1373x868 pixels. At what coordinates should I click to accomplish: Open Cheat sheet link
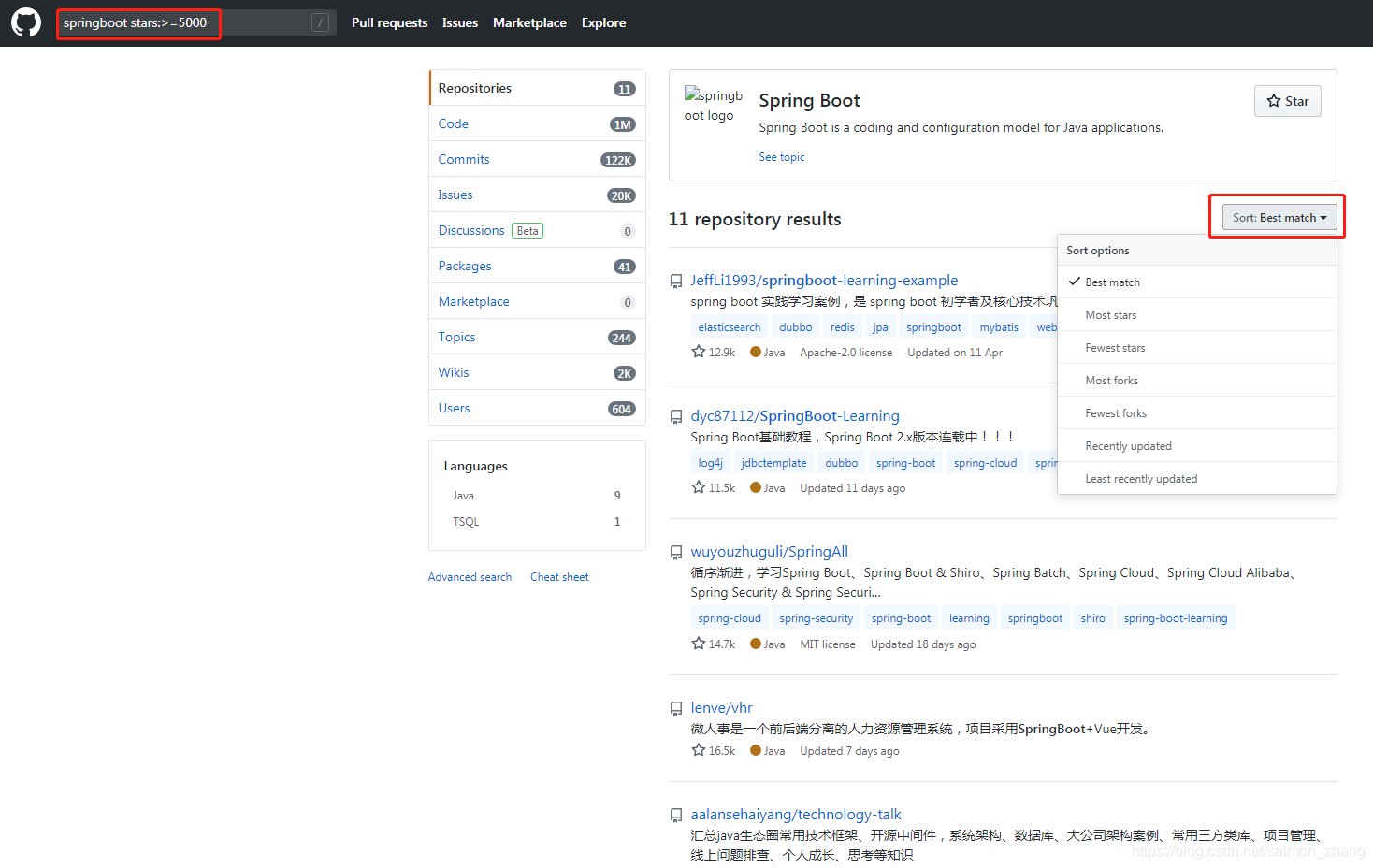point(559,577)
